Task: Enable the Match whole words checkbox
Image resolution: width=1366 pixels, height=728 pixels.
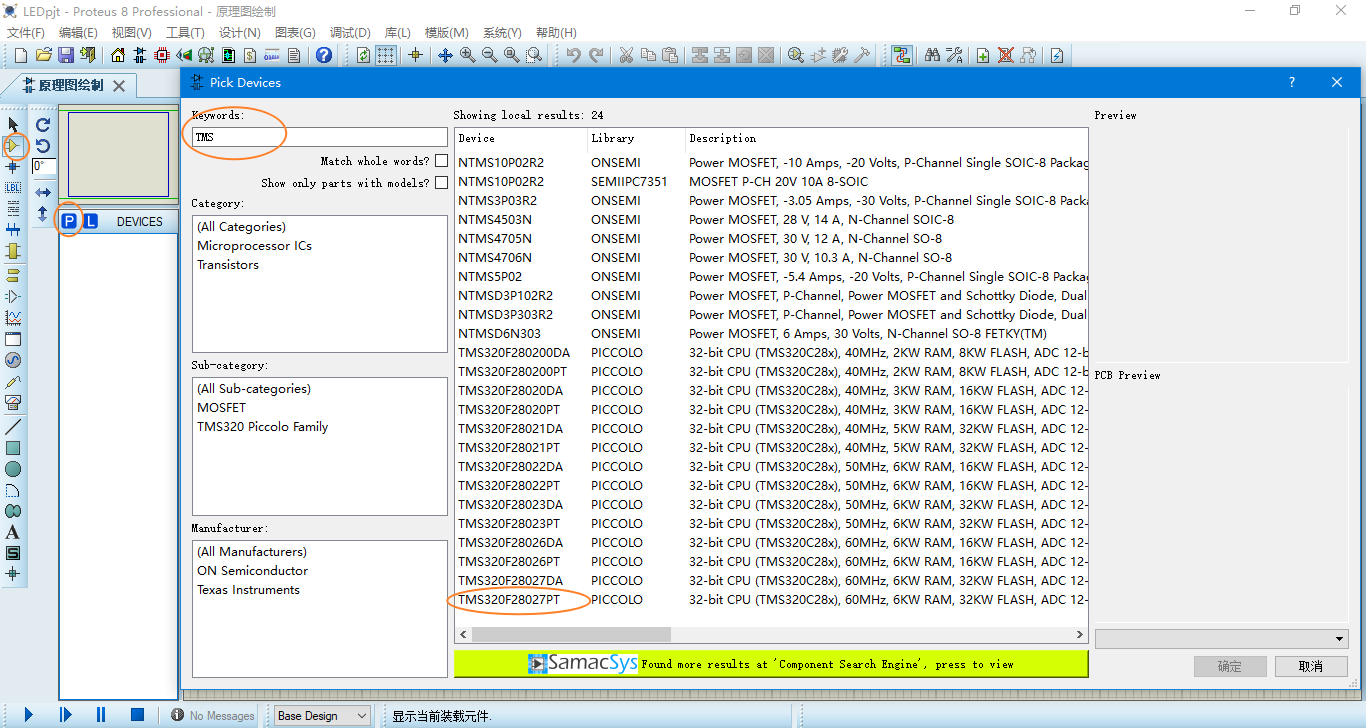Action: coord(441,159)
